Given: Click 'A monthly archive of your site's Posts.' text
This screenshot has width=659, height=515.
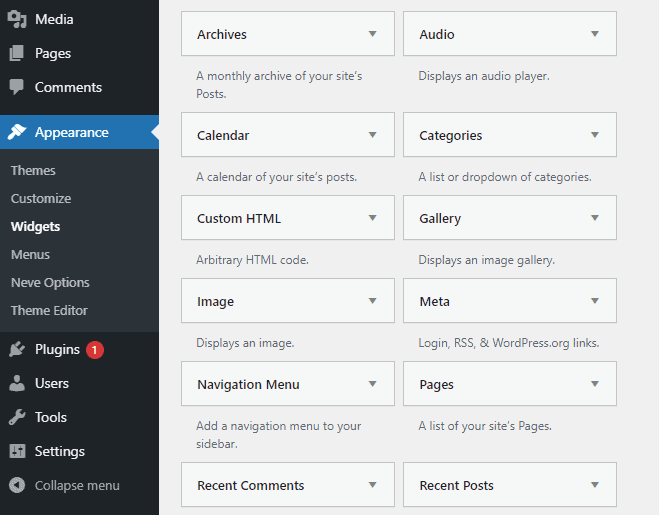Looking at the screenshot, I should point(279,85).
